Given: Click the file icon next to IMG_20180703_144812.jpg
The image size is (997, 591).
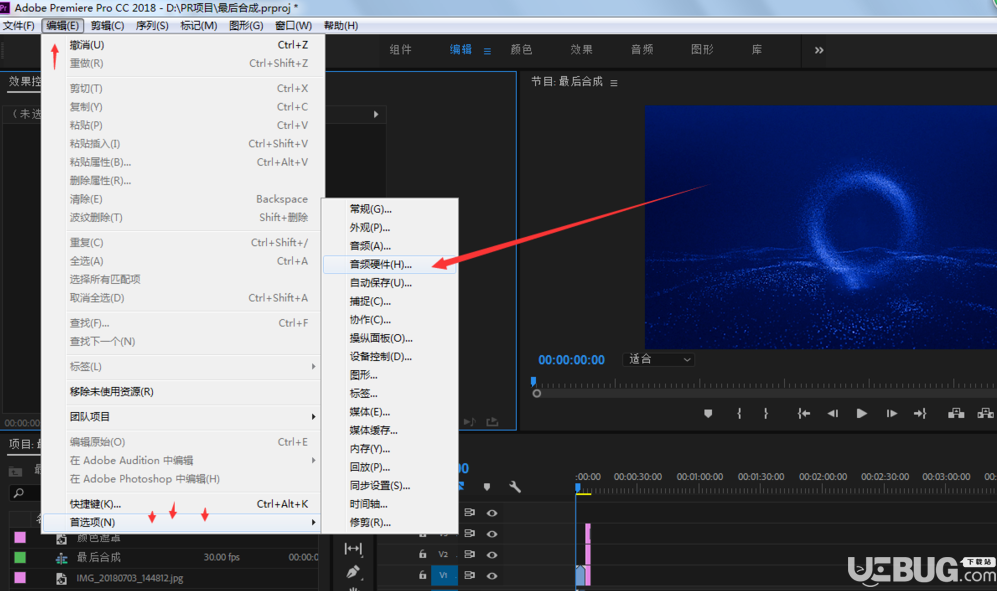Looking at the screenshot, I should point(62,579).
